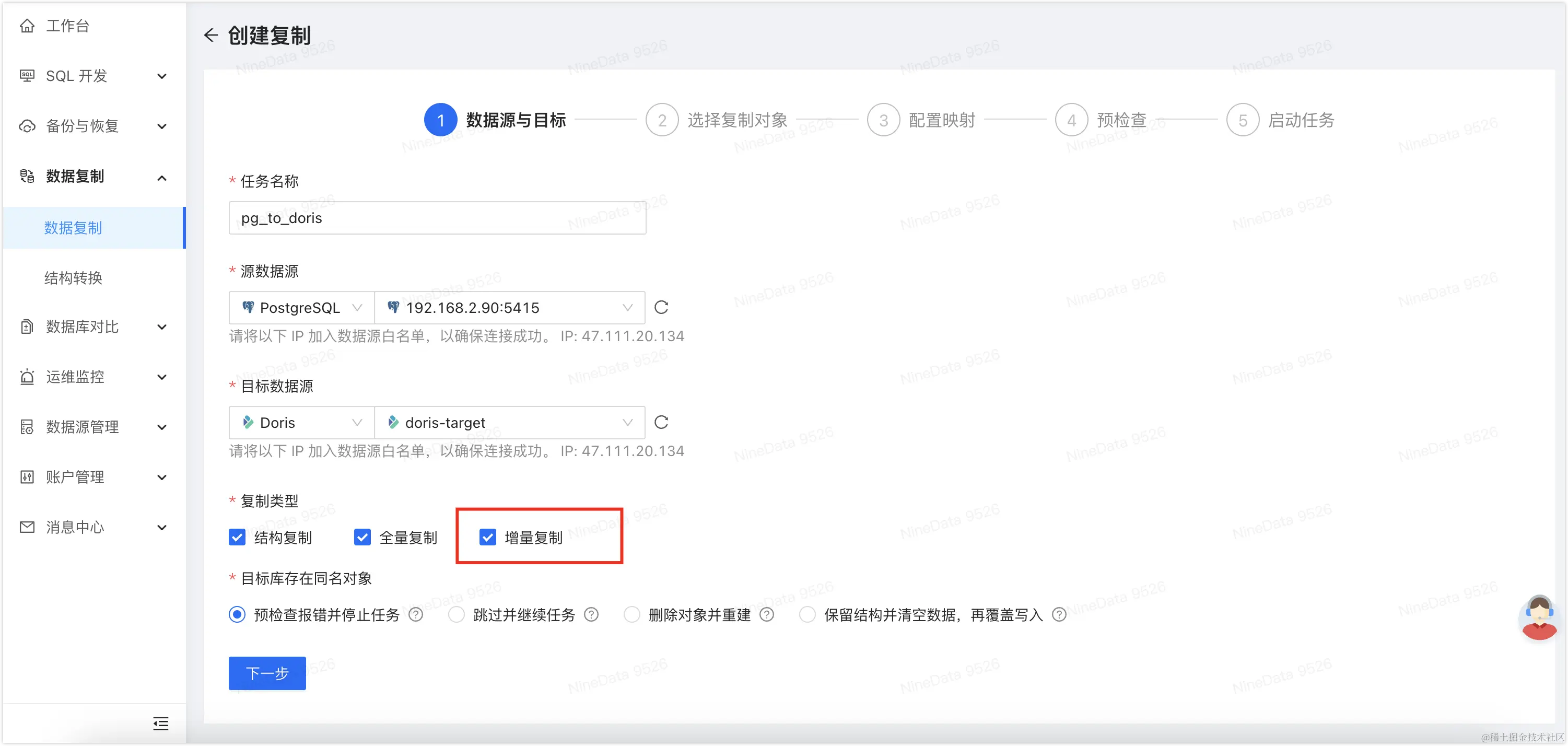Toggle the 增量复制 checkbox
Viewport: 1568px width, 746px height.
point(487,538)
